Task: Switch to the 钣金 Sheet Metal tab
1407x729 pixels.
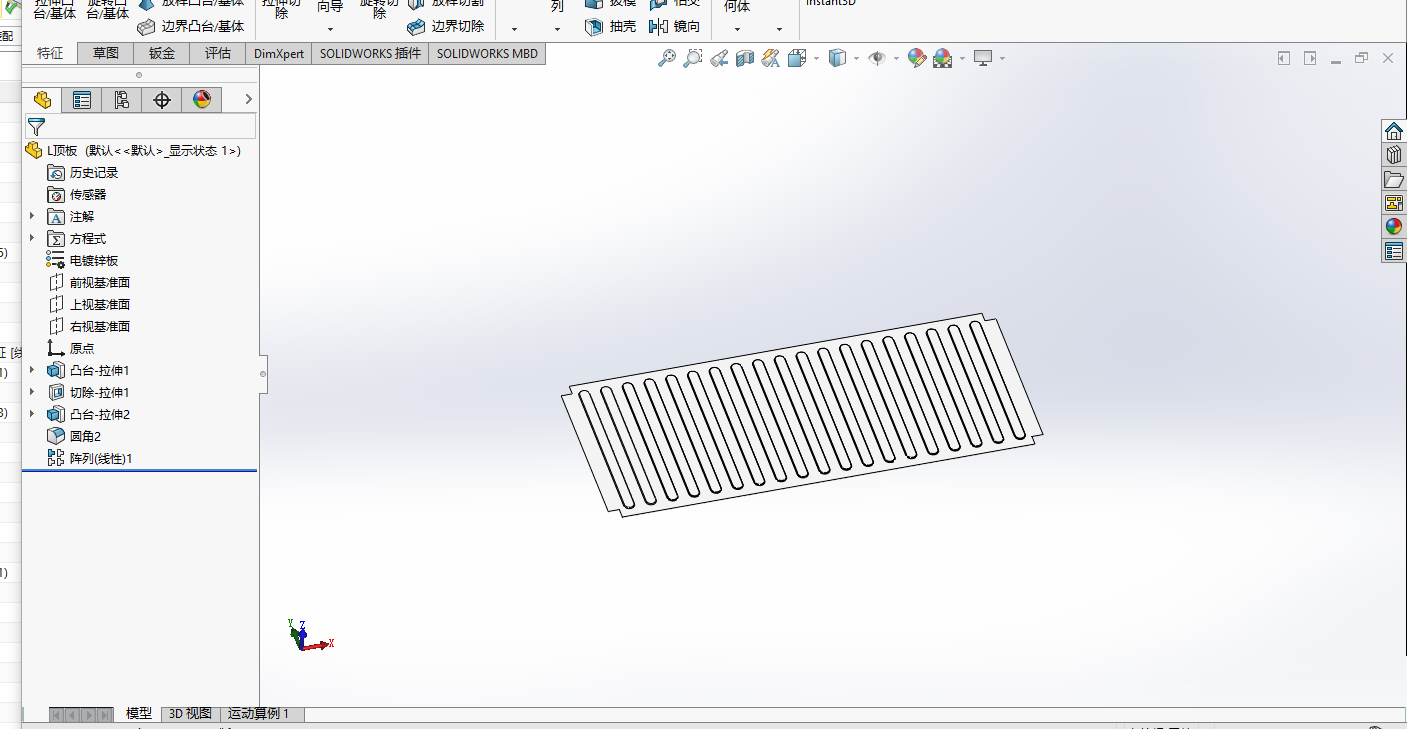Action: click(162, 54)
